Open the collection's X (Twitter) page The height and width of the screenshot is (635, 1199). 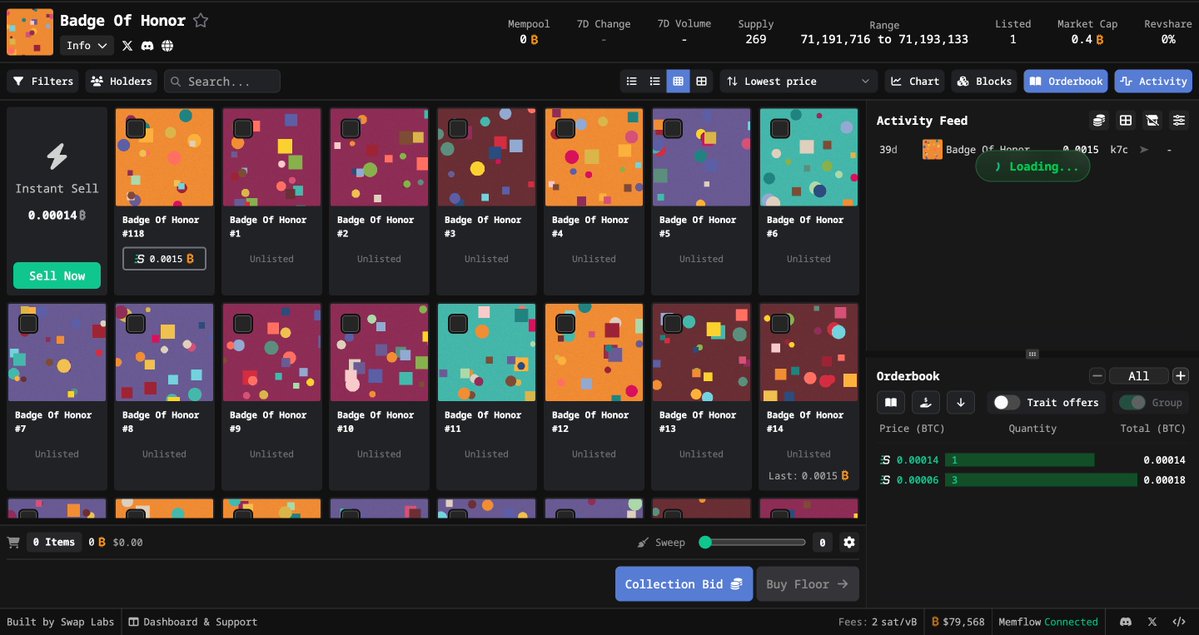tap(127, 46)
